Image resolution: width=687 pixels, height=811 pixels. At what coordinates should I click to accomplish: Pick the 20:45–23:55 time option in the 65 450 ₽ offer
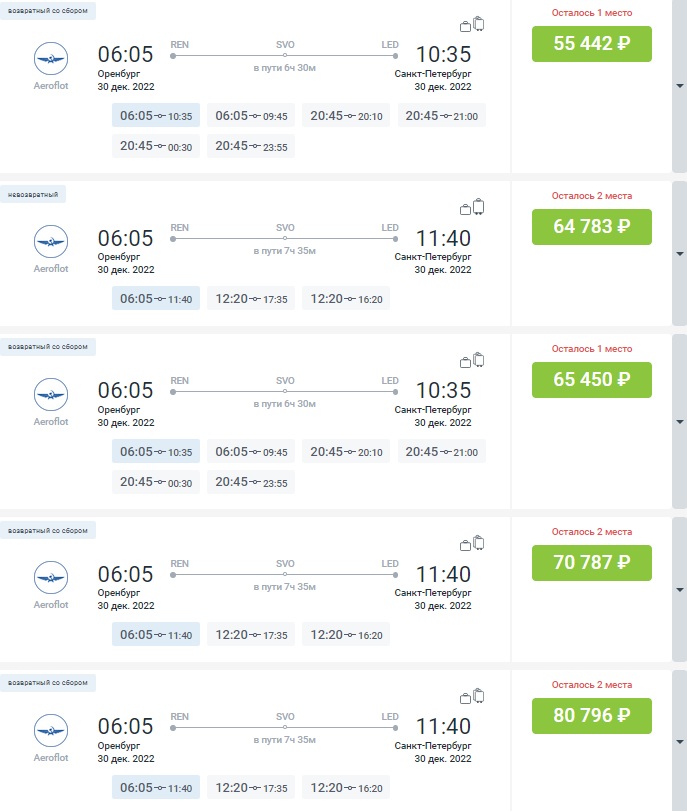[x=251, y=483]
